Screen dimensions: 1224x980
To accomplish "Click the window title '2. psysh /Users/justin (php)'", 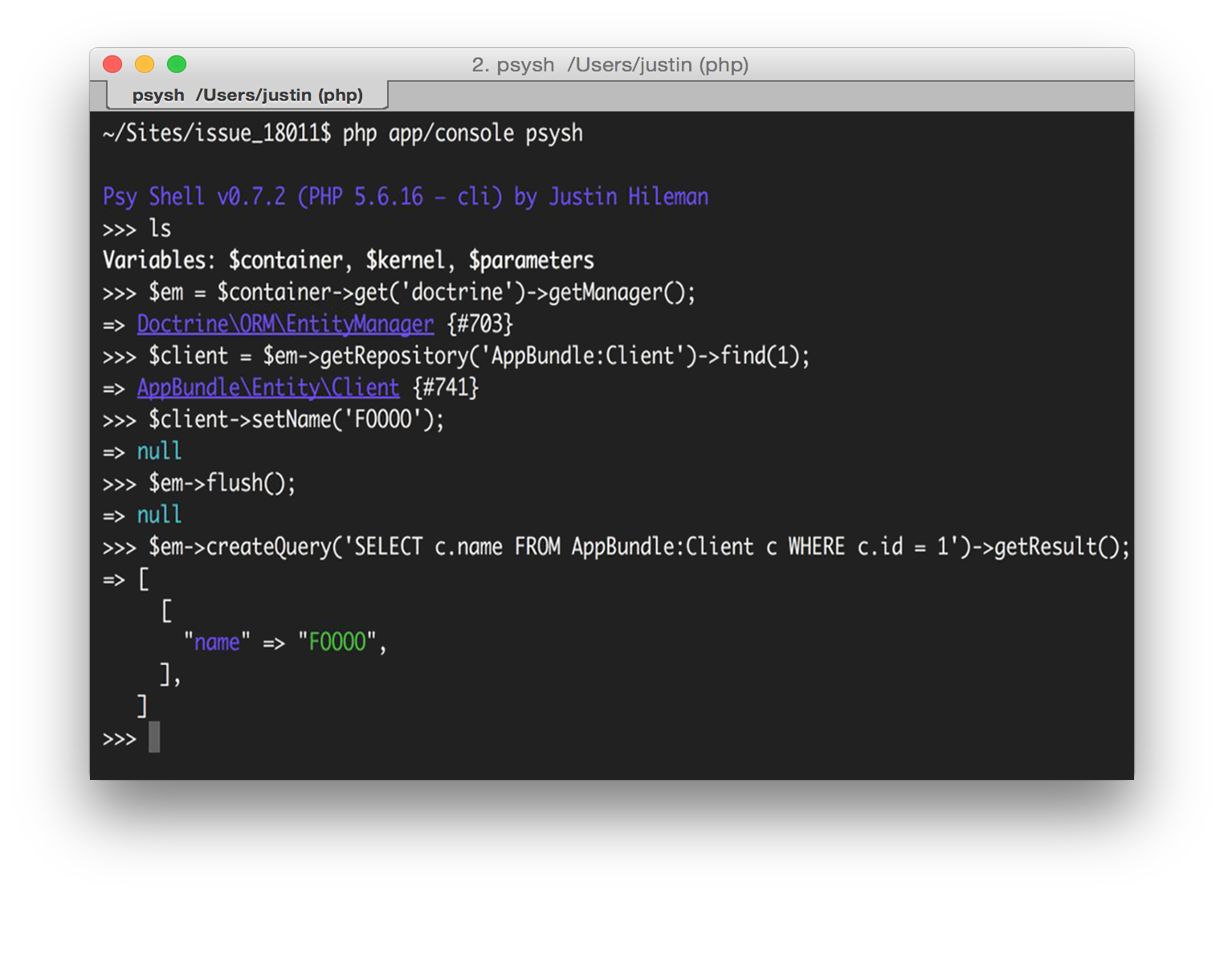I will coord(610,65).
